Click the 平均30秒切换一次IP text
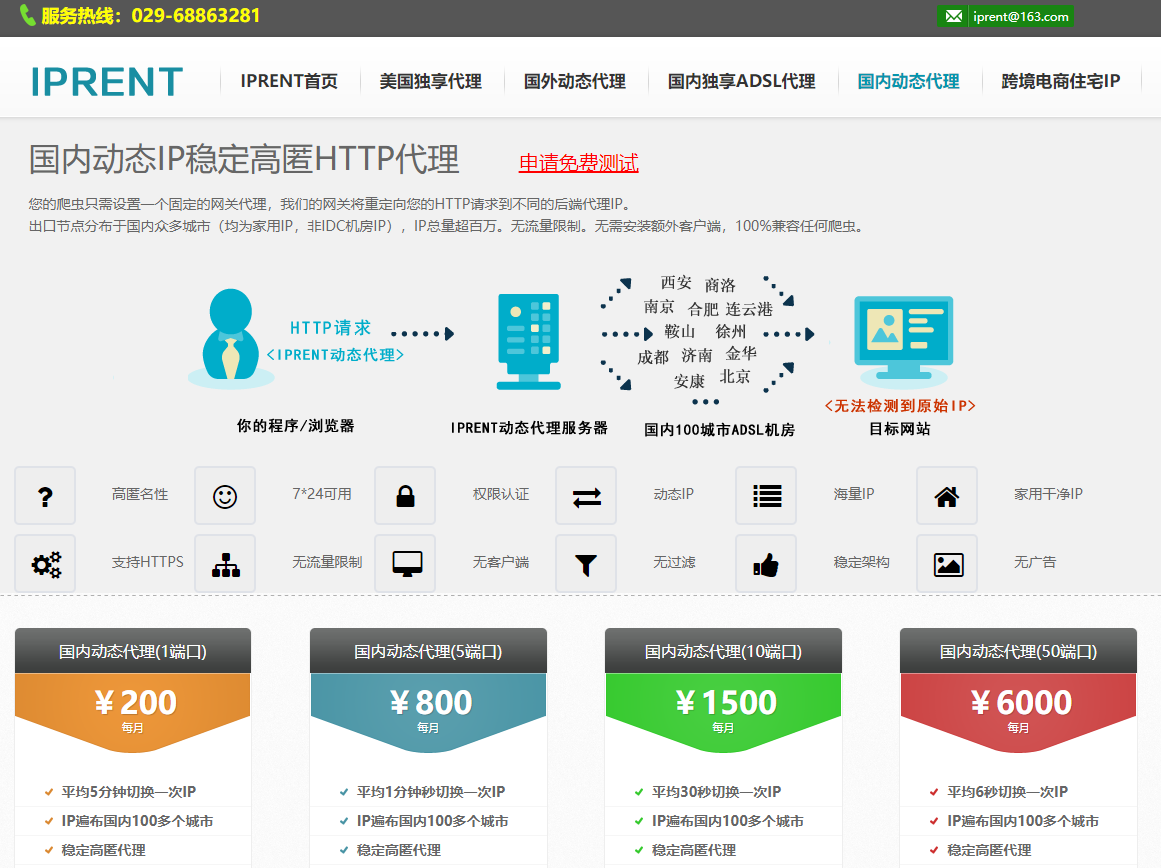This screenshot has width=1161, height=868. pyautogui.click(x=716, y=792)
